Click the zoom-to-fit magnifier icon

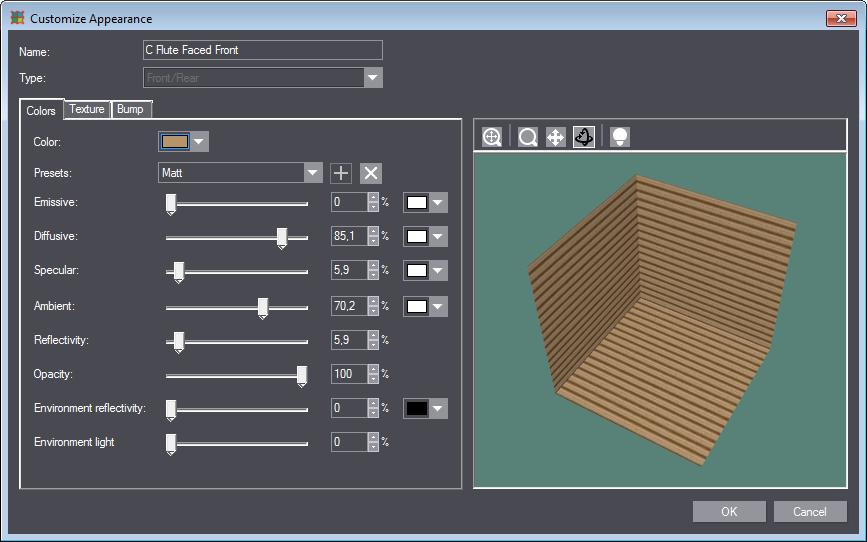click(492, 137)
